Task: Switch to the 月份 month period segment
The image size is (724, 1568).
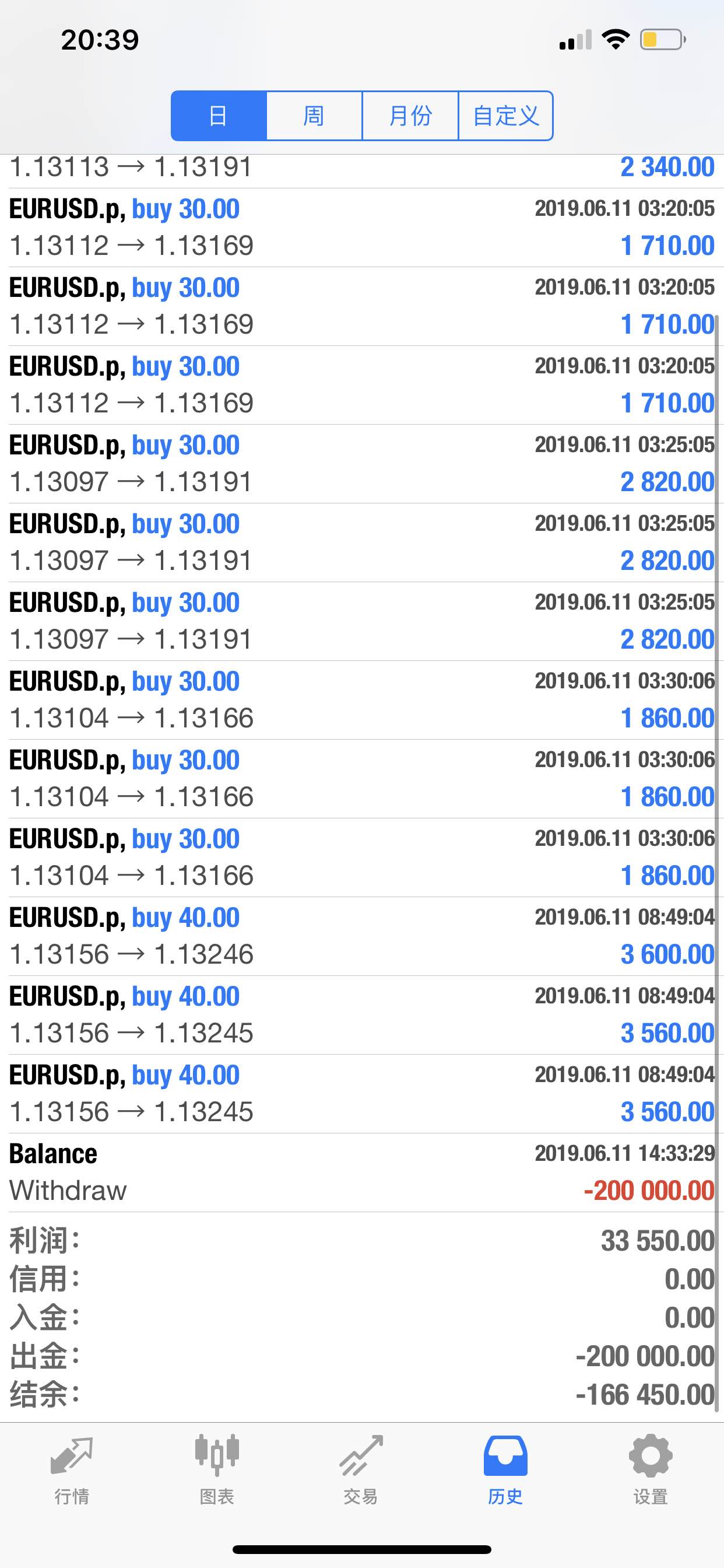Action: coord(410,116)
